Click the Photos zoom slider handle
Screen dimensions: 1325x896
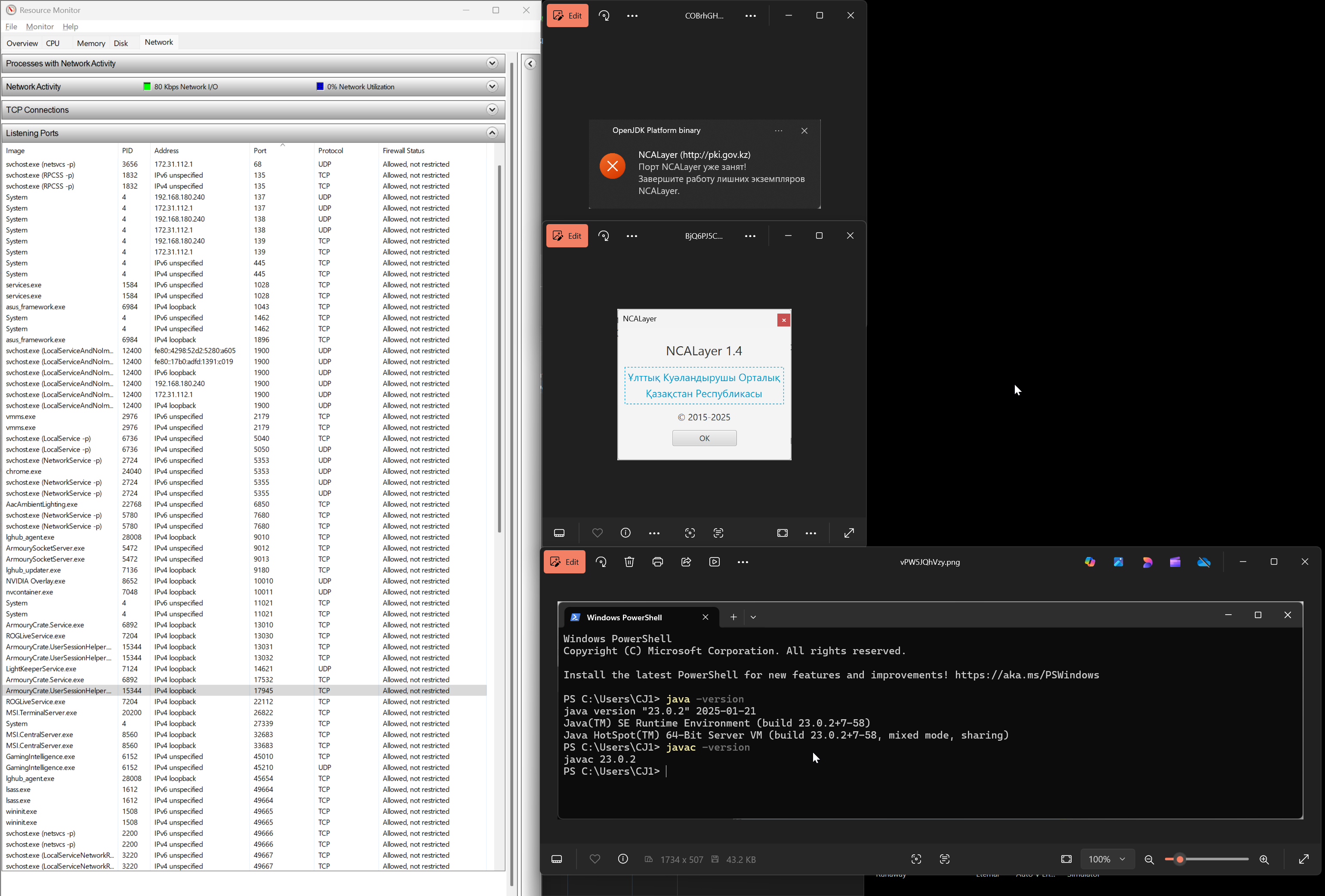1180,859
